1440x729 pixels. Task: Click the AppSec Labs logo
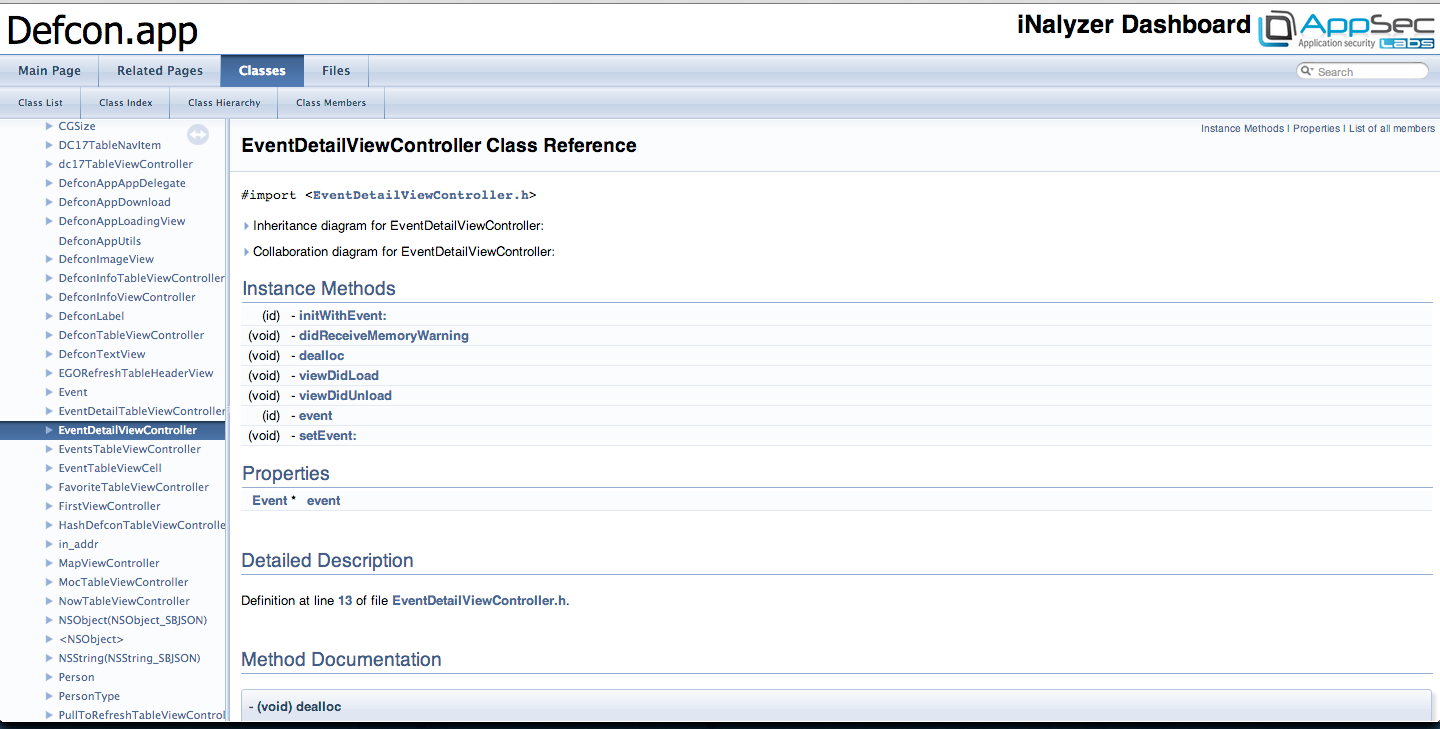click(1346, 28)
